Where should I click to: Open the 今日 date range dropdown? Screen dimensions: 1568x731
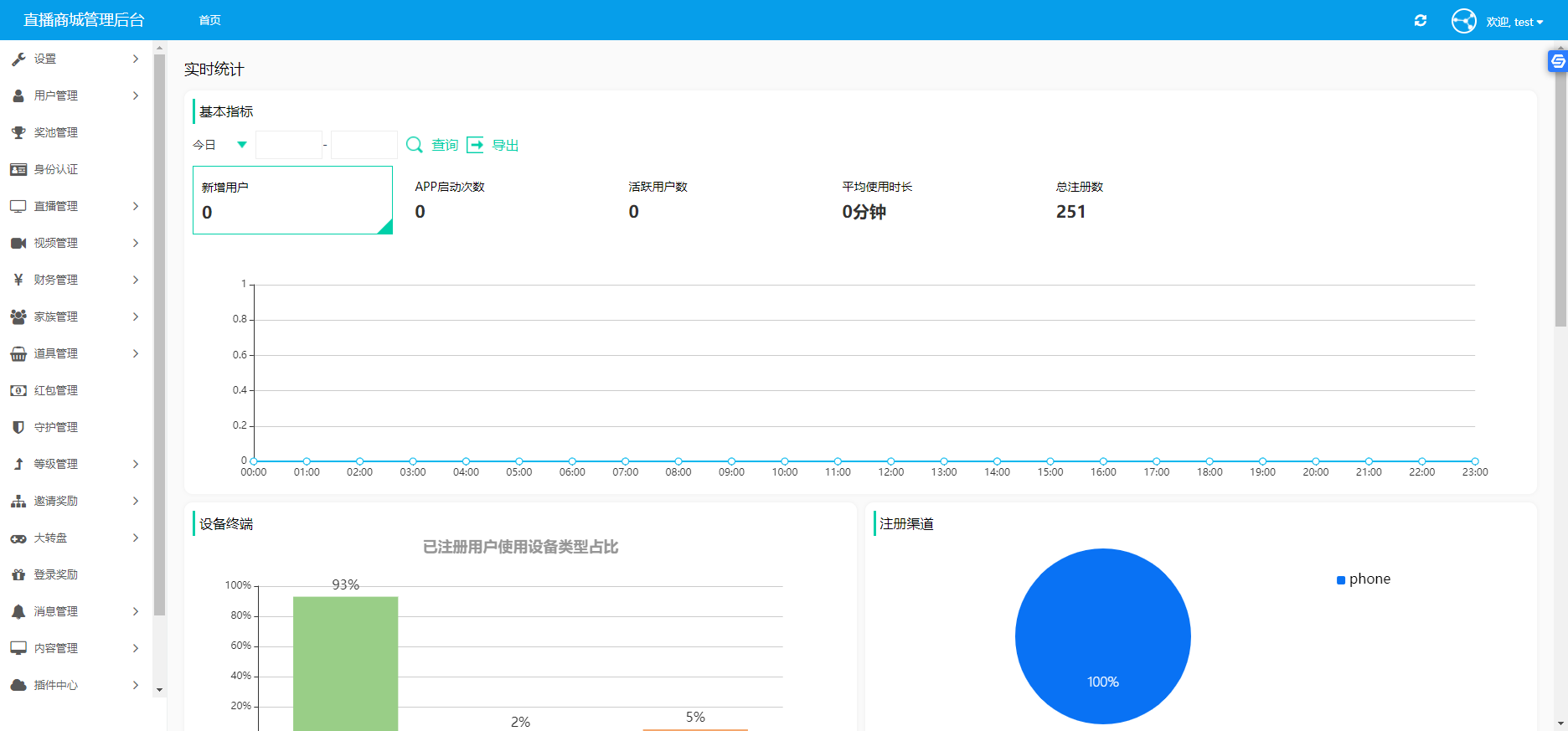(x=220, y=145)
